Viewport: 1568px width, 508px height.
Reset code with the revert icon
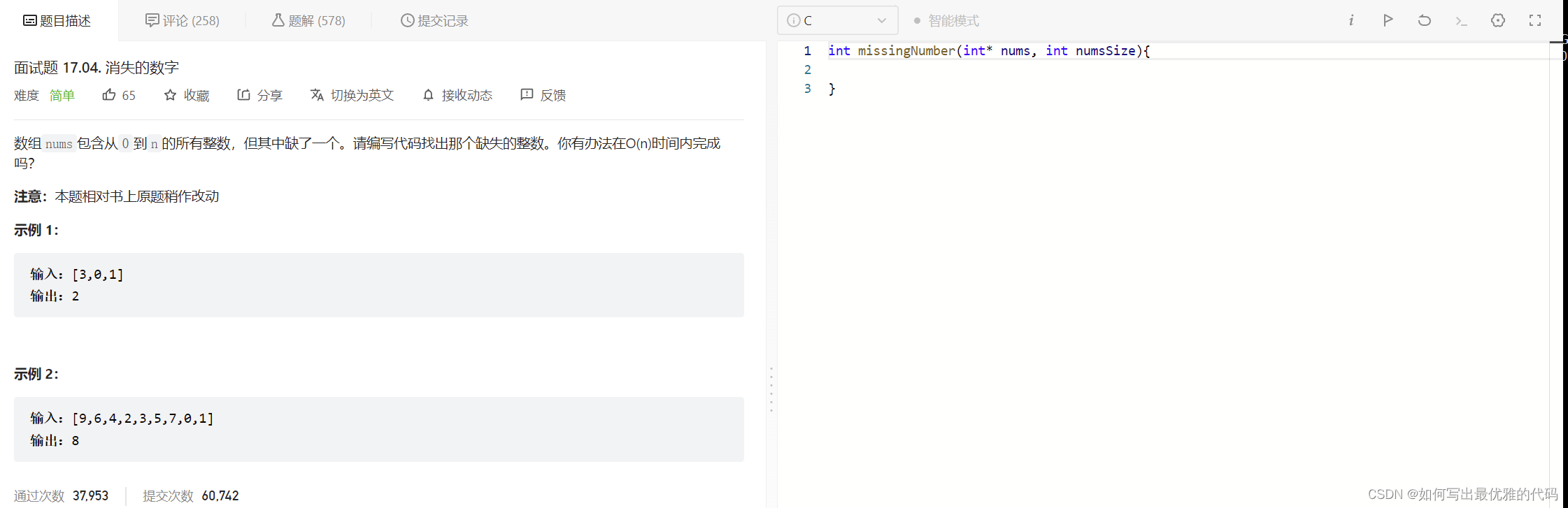pos(1424,20)
